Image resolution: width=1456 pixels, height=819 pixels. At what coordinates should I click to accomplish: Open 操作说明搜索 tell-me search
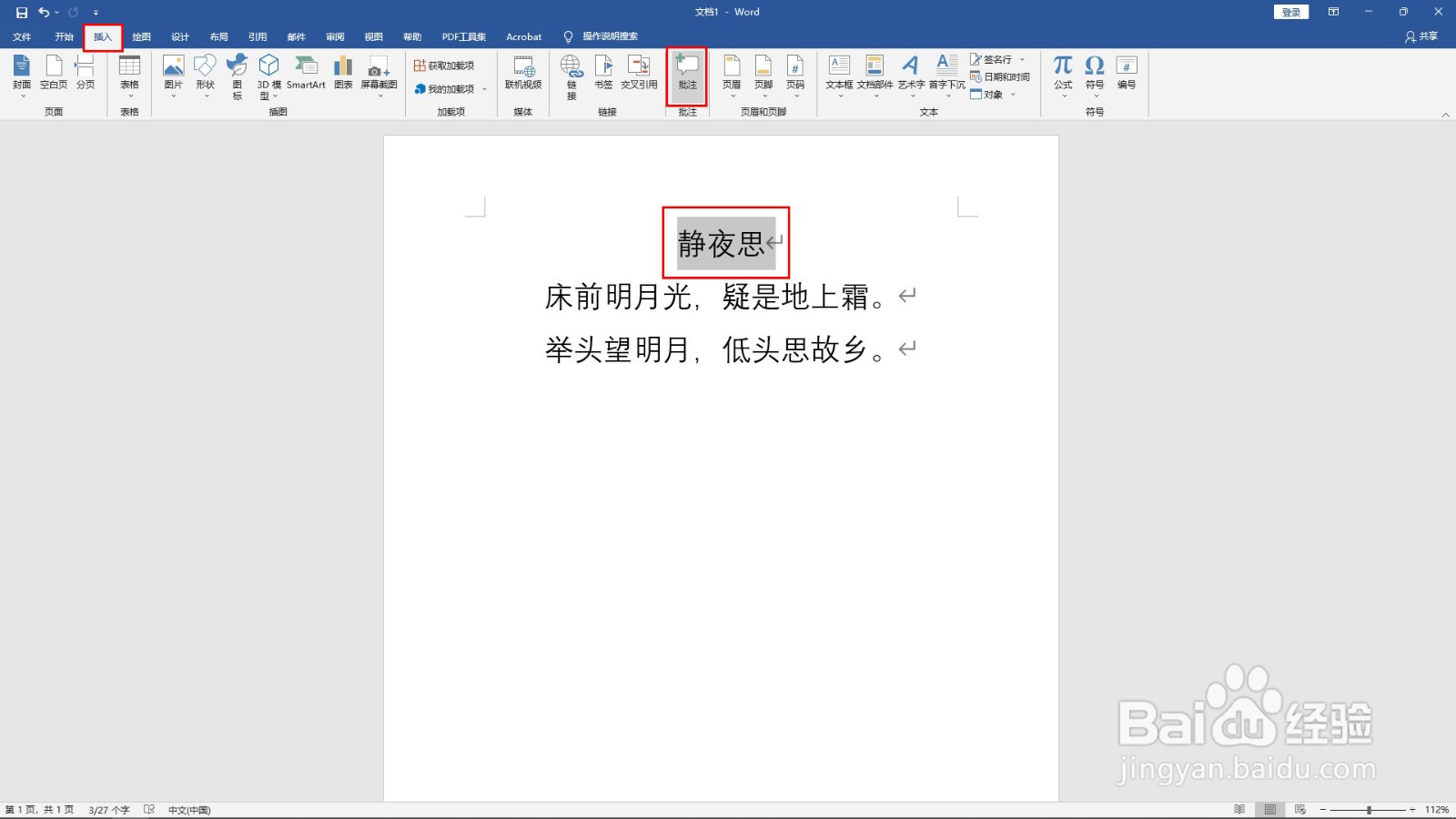click(x=605, y=36)
